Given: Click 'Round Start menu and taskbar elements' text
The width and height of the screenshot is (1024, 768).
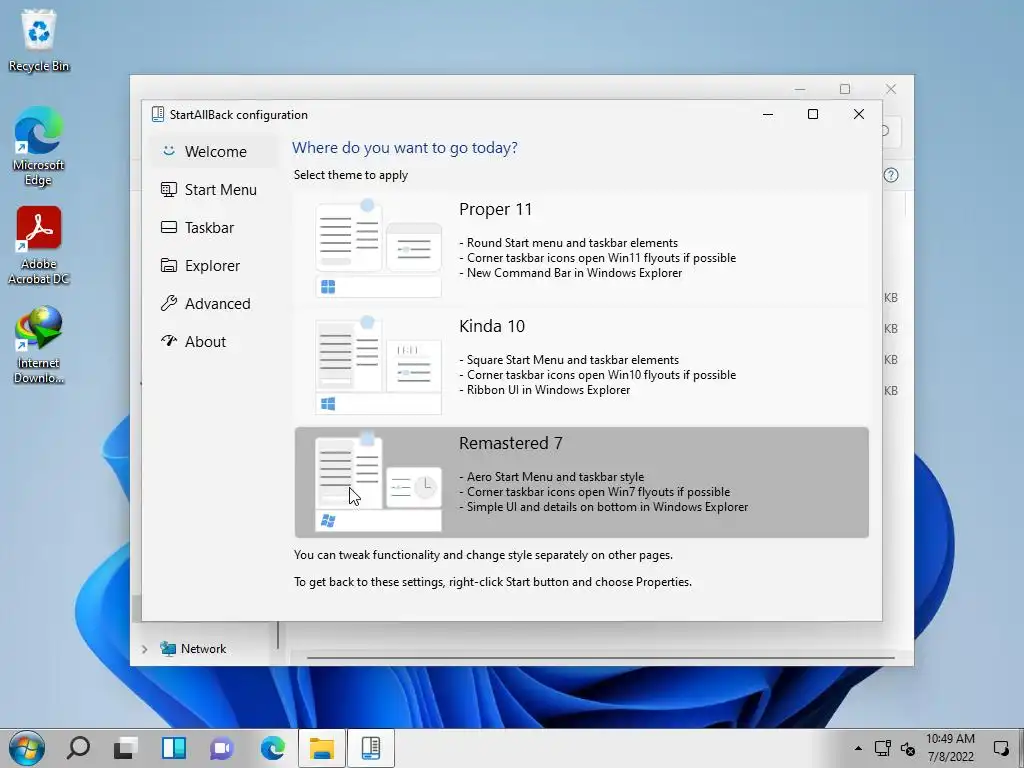Looking at the screenshot, I should (568, 243).
